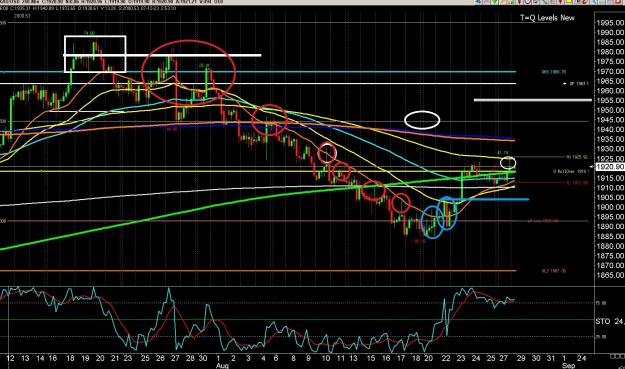The width and height of the screenshot is (625, 369).
Task: Select the teal horizontal level line near 1970
Action: click(258, 72)
